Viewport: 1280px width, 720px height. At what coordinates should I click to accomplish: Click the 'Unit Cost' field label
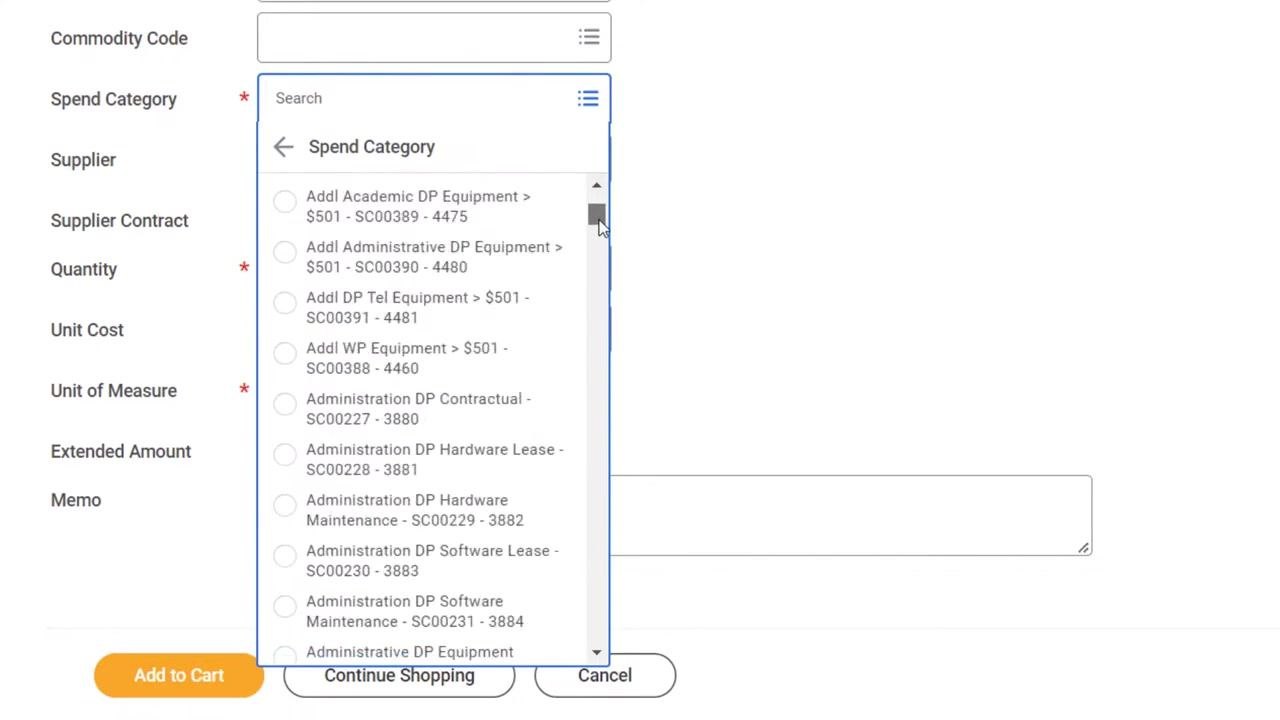click(87, 330)
